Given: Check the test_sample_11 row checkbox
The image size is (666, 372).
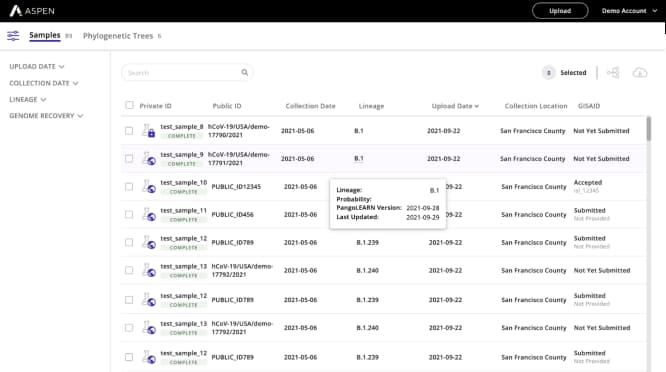Looking at the screenshot, I should click(x=129, y=214).
